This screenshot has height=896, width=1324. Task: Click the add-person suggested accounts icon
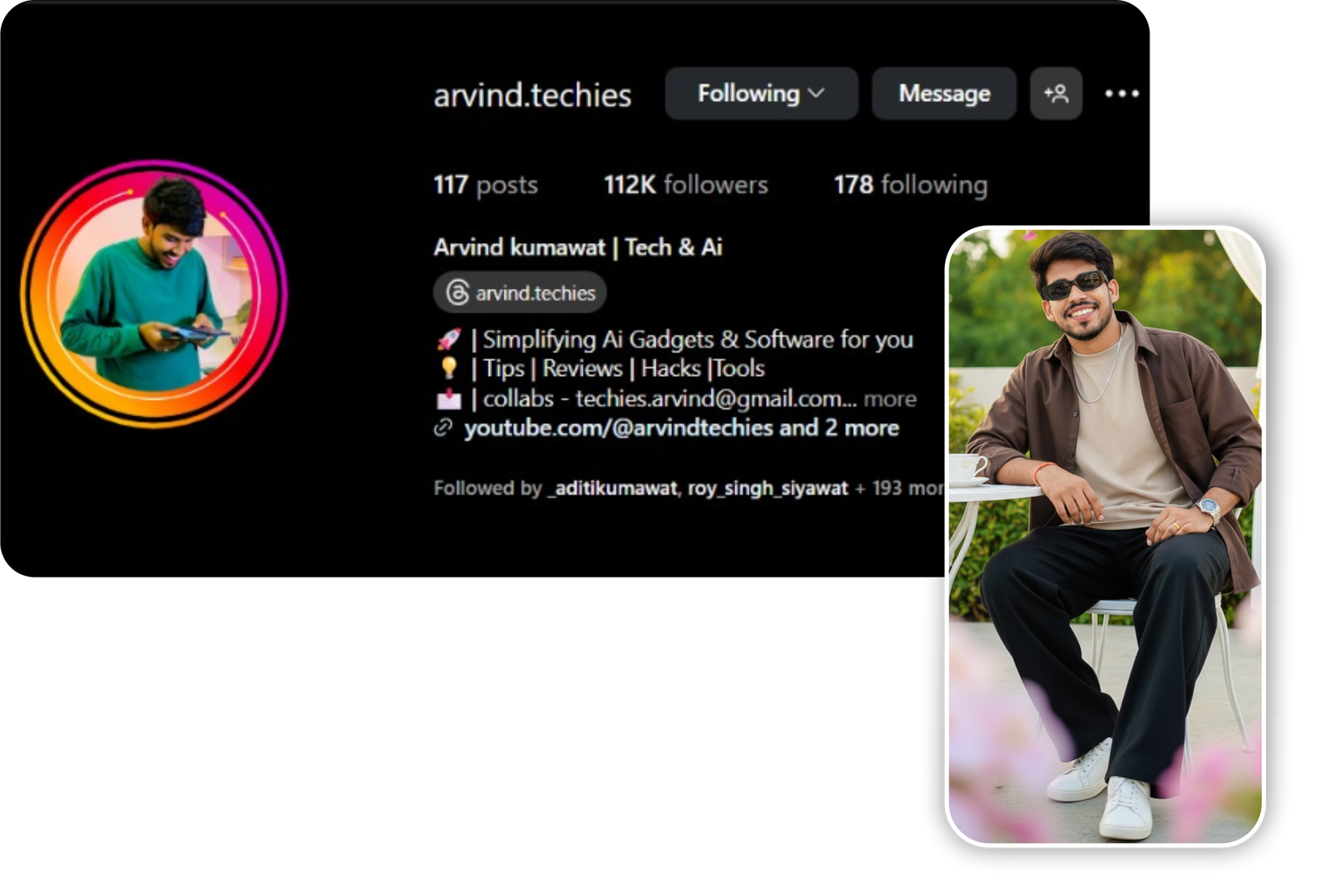(1056, 93)
